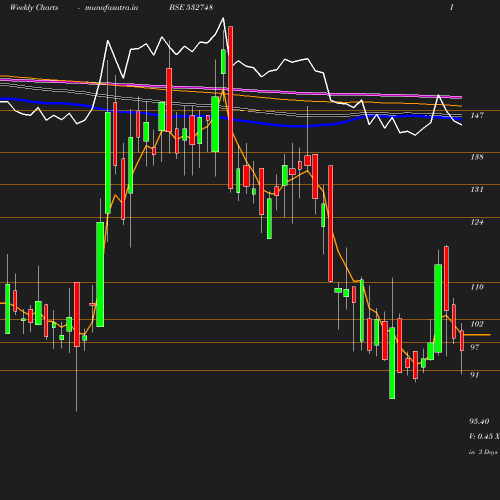Image resolution: width=500 pixels, height=500 pixels.
Task: Click the 138 price axis label
Action: 477,157
